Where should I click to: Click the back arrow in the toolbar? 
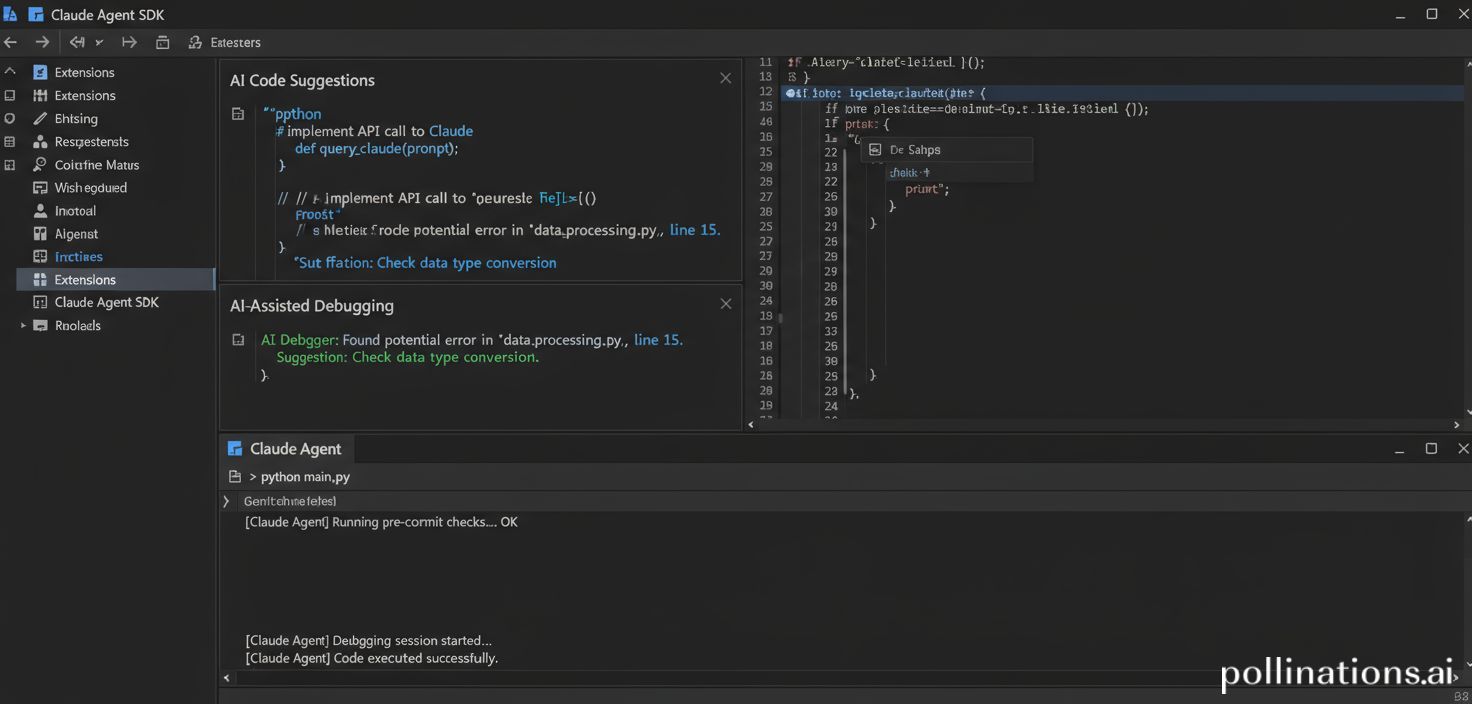tap(11, 42)
